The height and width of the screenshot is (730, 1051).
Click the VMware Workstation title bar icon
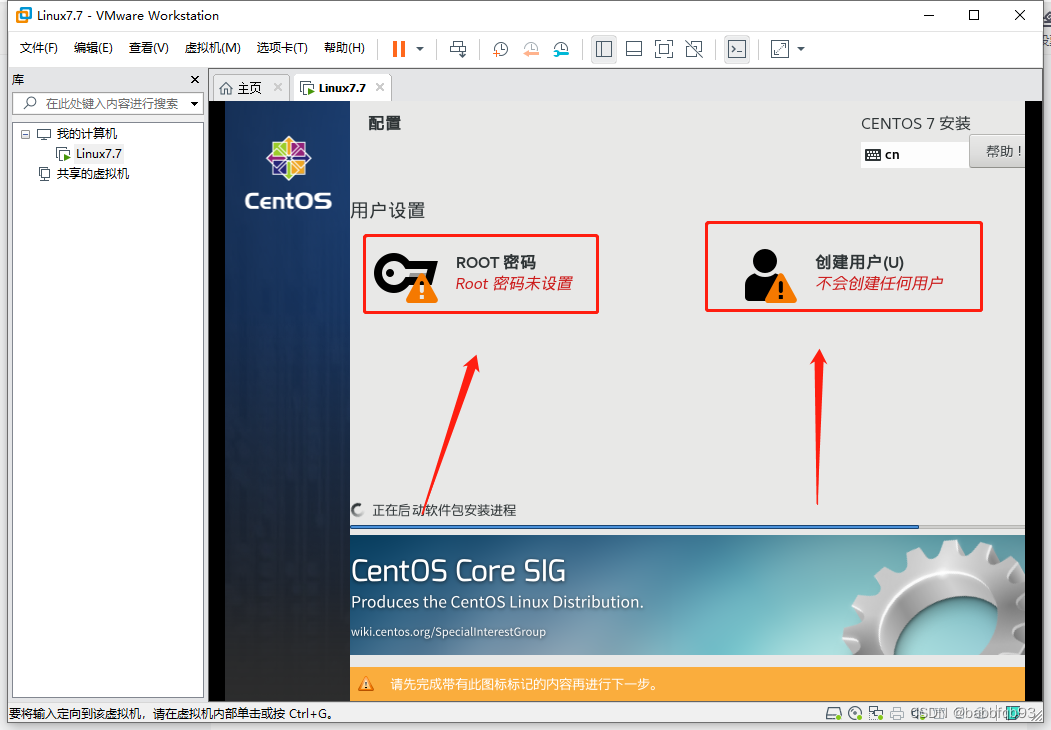[23, 15]
